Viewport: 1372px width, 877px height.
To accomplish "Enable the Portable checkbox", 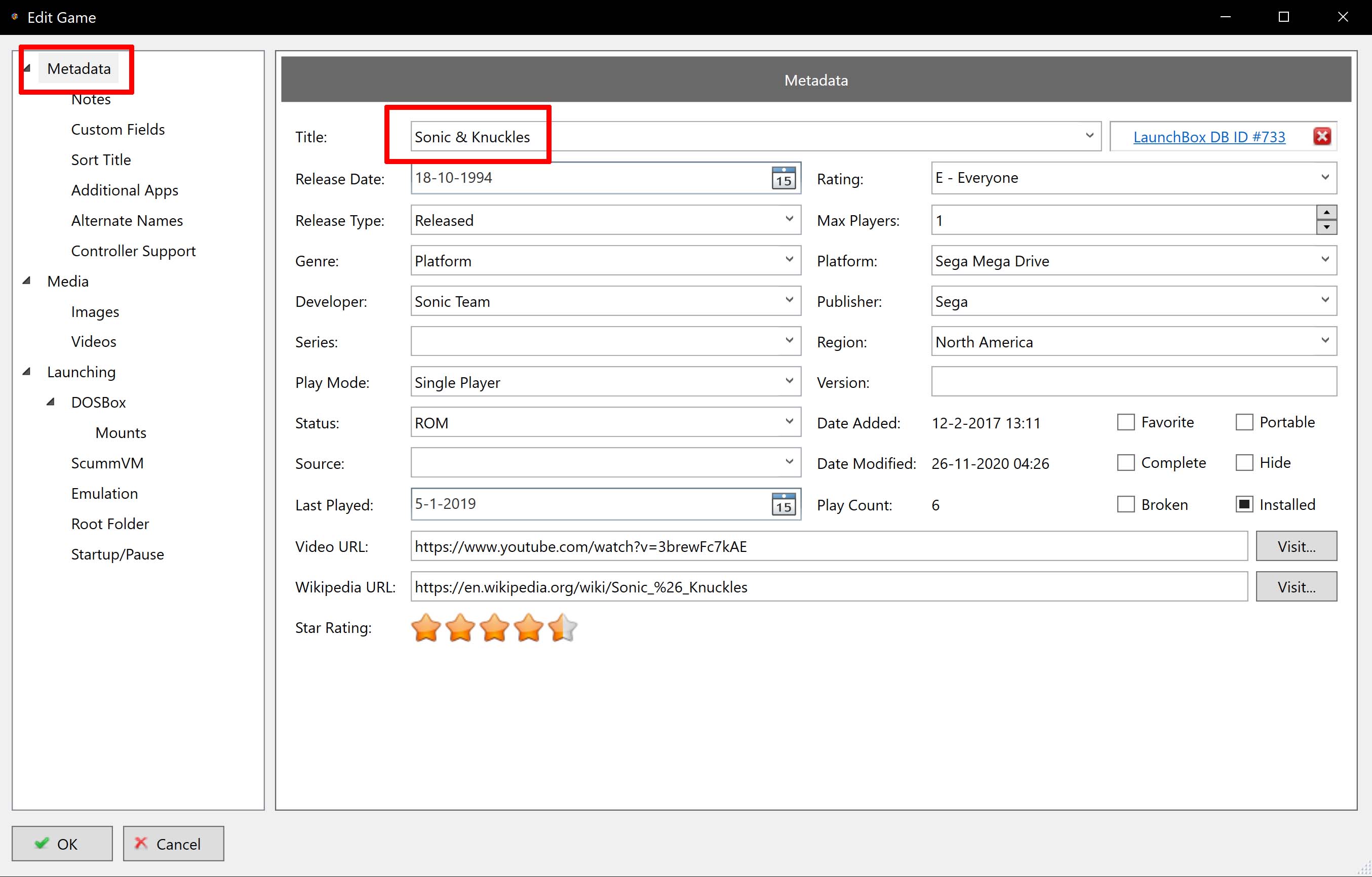I will coord(1244,422).
